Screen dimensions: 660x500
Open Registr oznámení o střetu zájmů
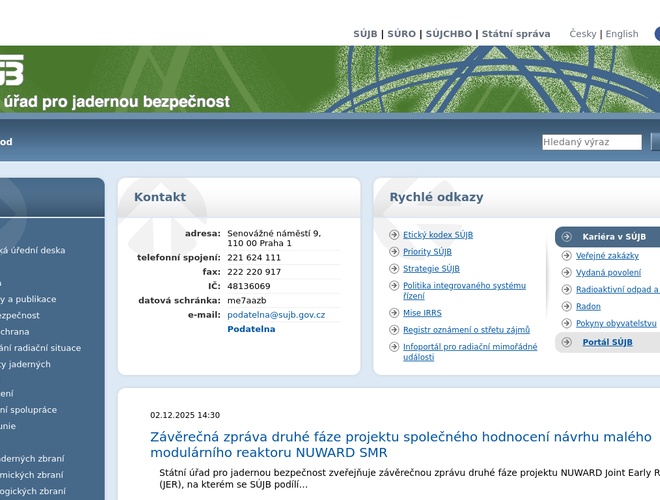click(x=466, y=330)
